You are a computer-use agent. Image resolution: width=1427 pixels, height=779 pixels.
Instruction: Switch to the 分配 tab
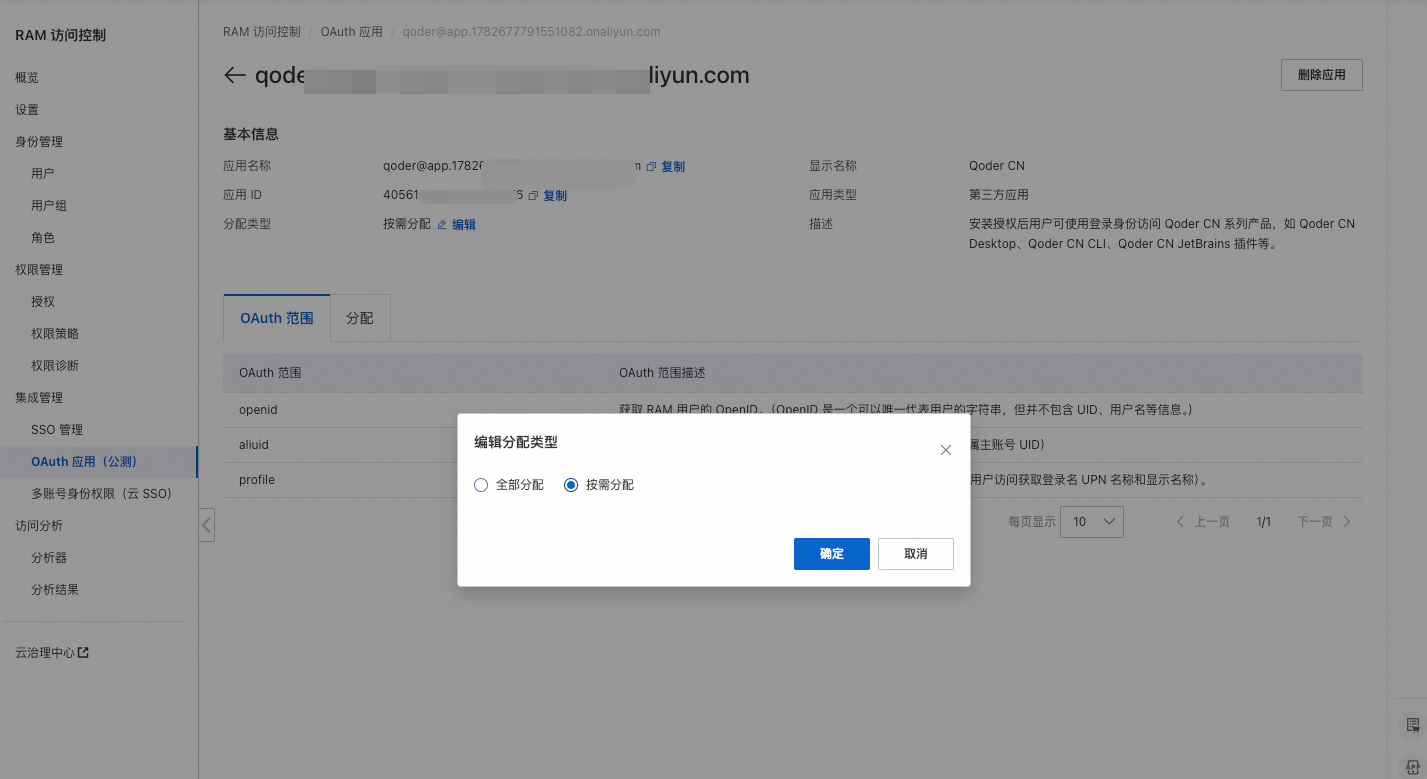[x=360, y=318]
